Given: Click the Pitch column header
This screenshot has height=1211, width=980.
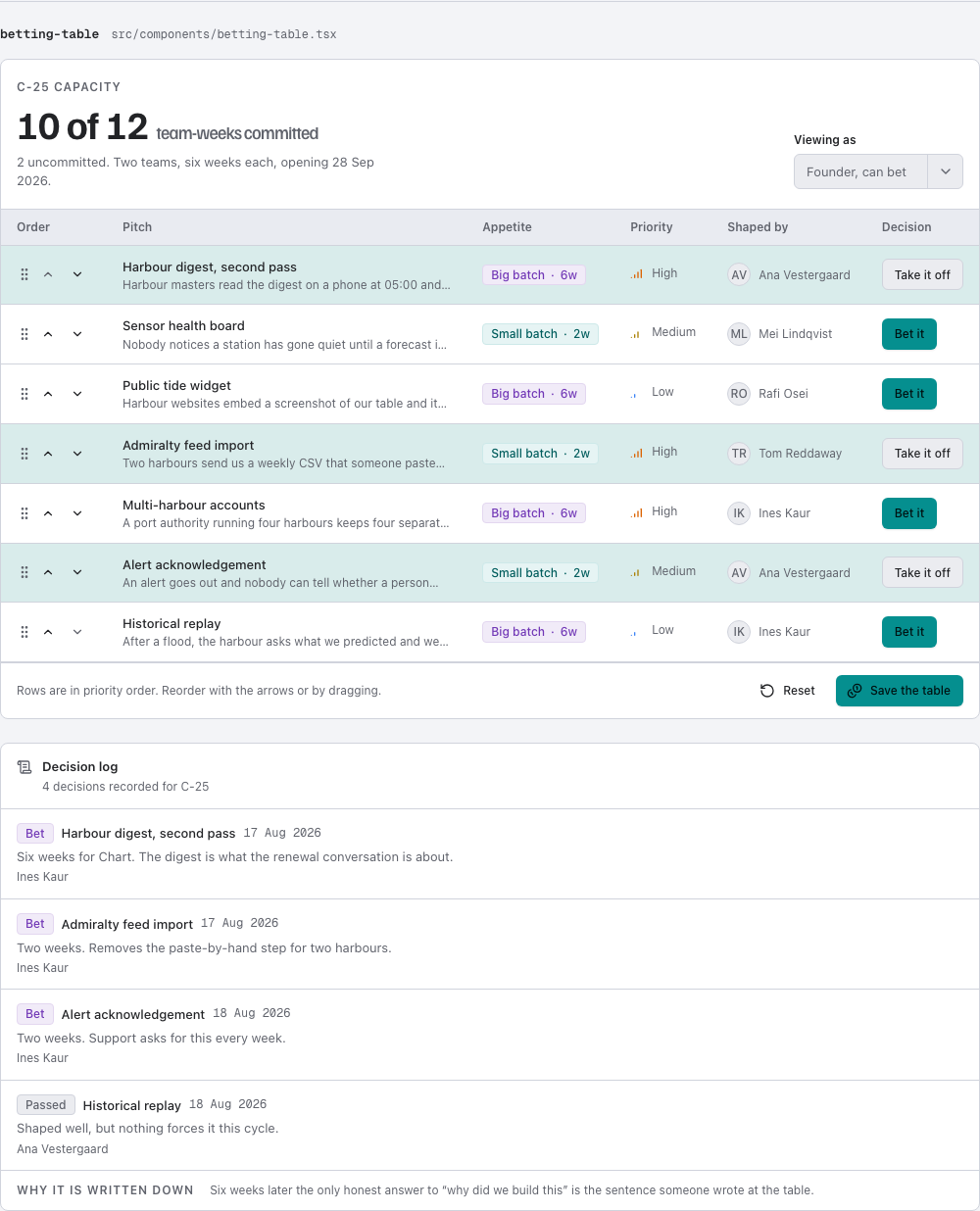Looking at the screenshot, I should click(x=137, y=227).
